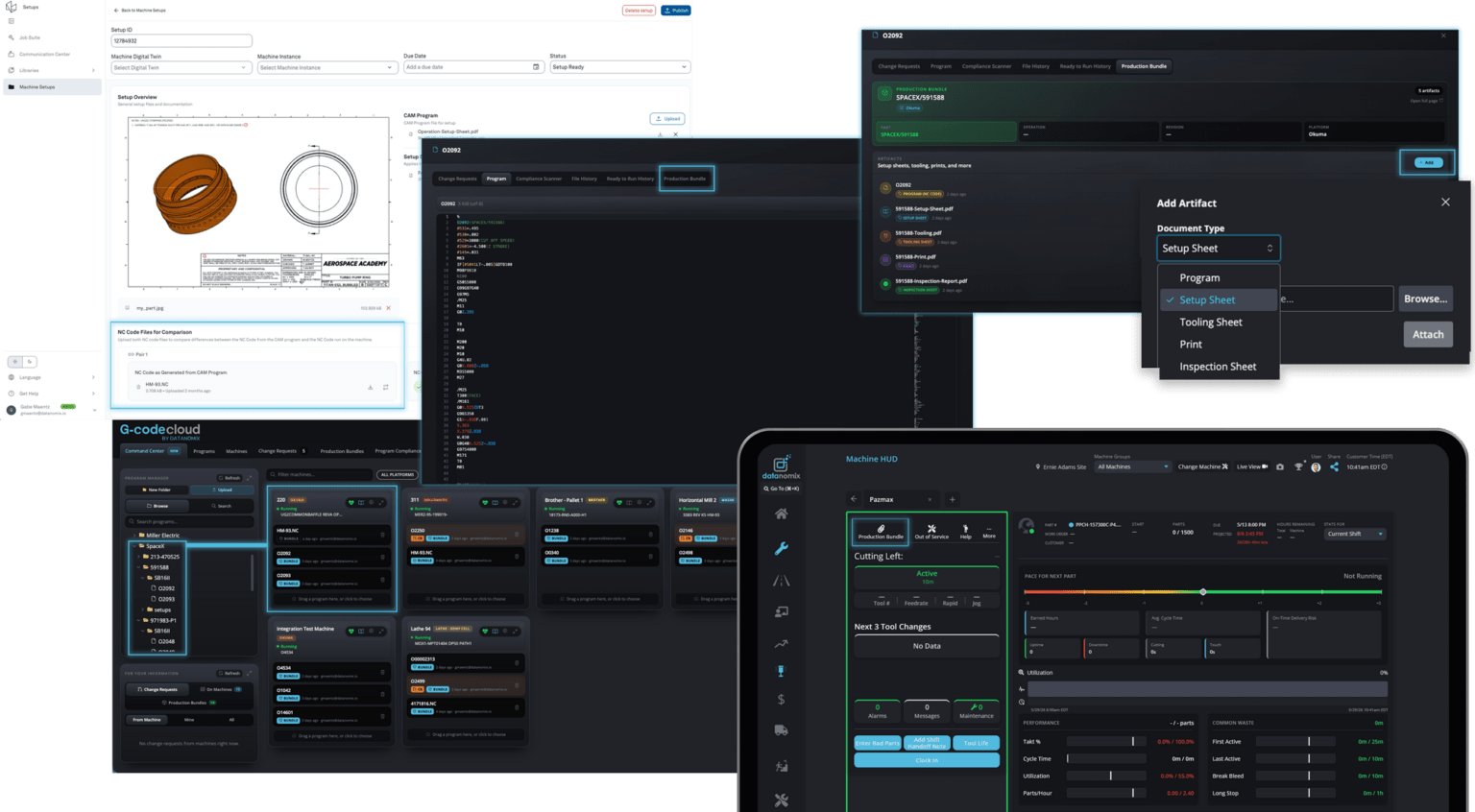Click the blue share icon in HUD header
This screenshot has width=1475, height=812.
[1334, 467]
